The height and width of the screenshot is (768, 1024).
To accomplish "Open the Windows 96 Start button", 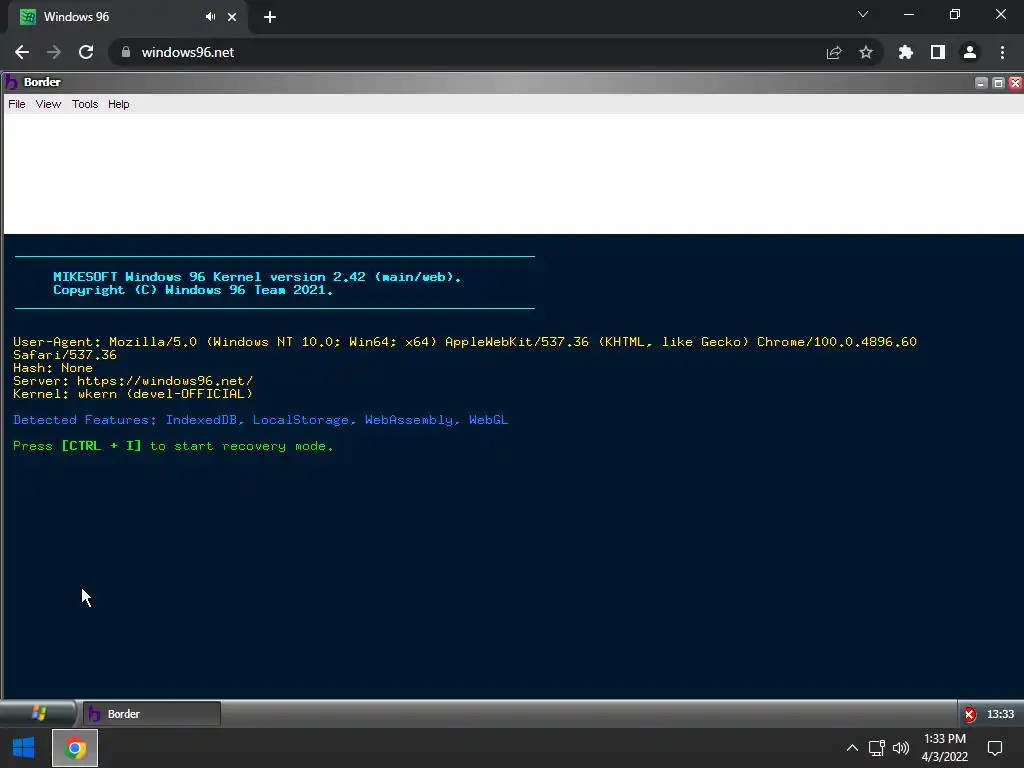I will (38, 713).
